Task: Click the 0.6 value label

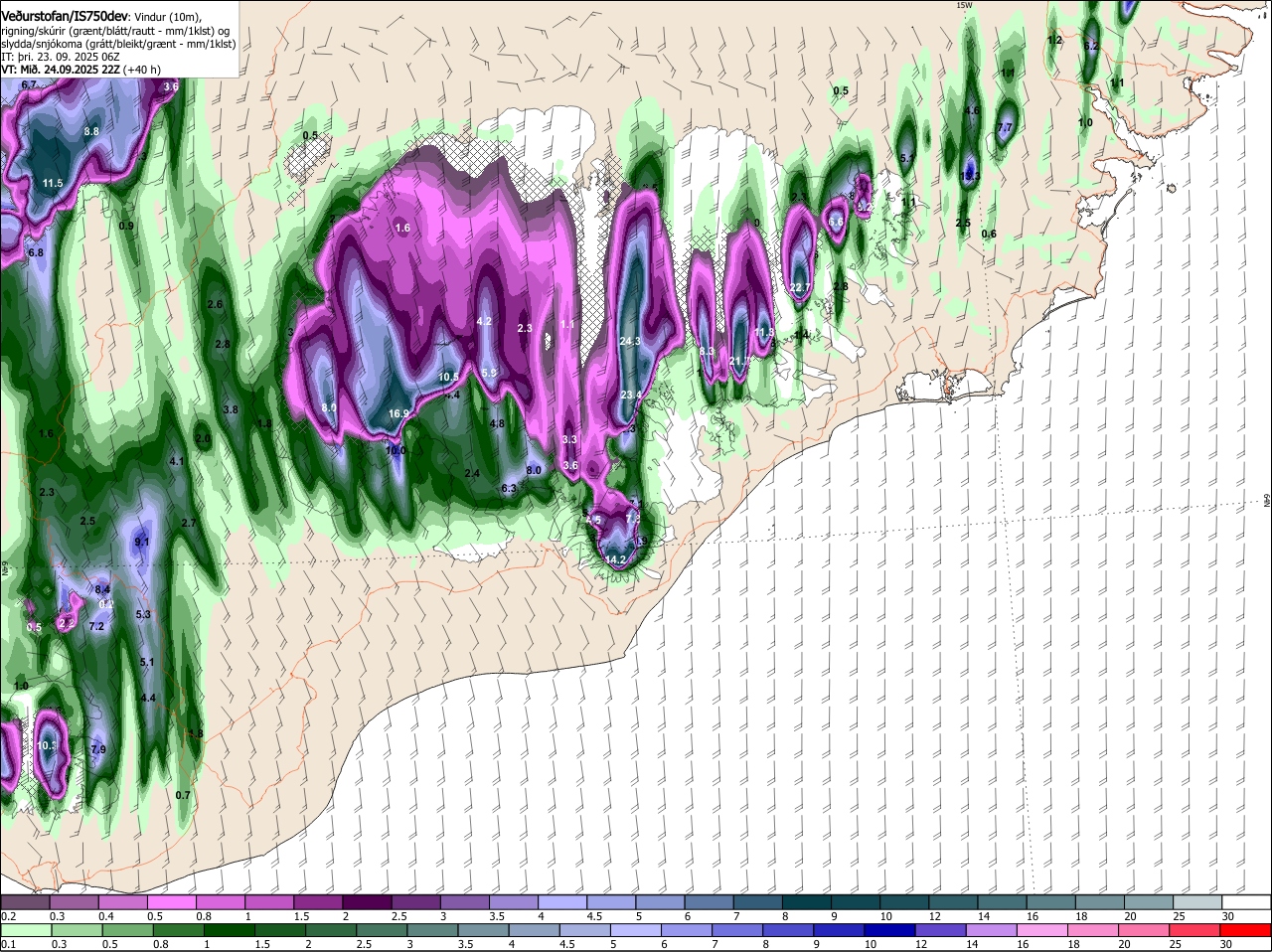Action: tap(989, 234)
